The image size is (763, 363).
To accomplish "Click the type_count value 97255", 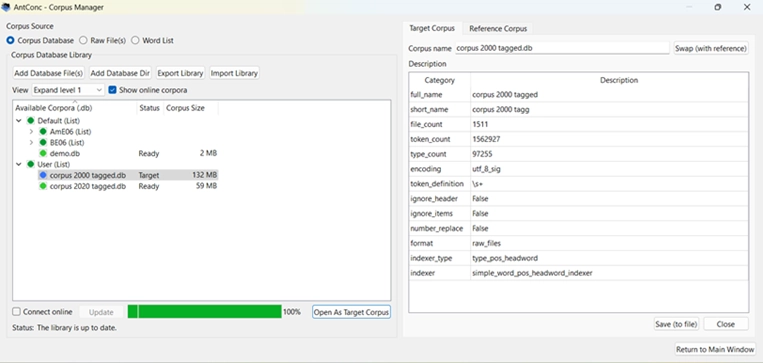I will click(x=483, y=154).
